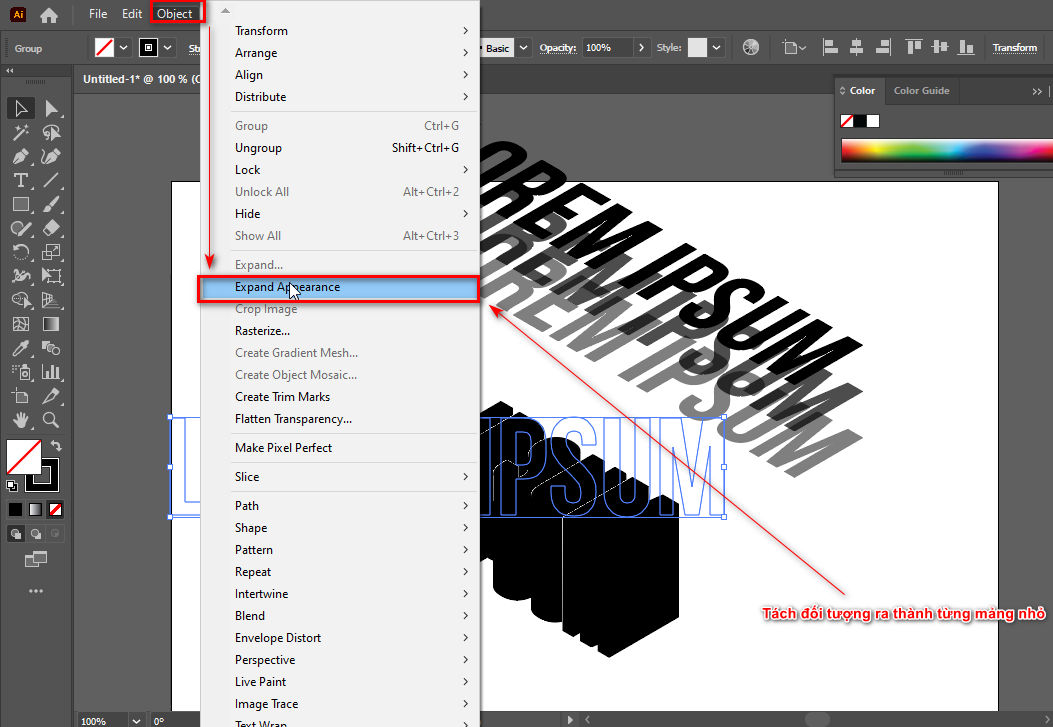Open the Style swatch dropdown

click(717, 47)
